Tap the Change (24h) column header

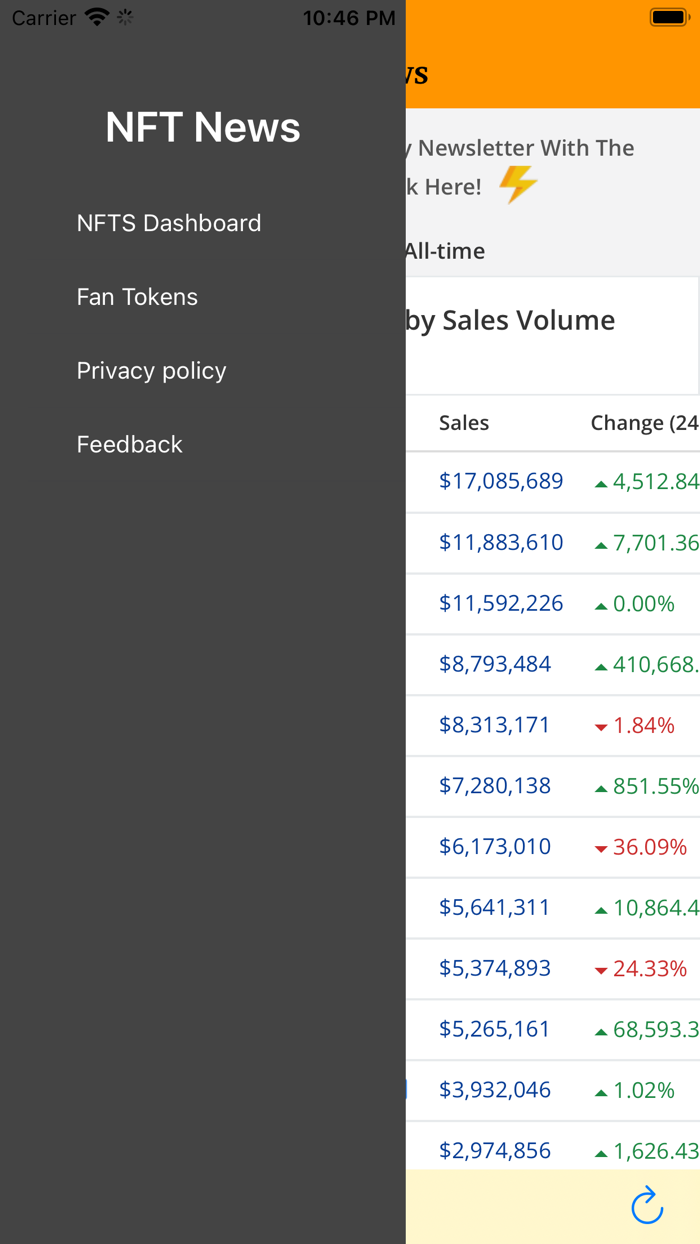tap(645, 422)
